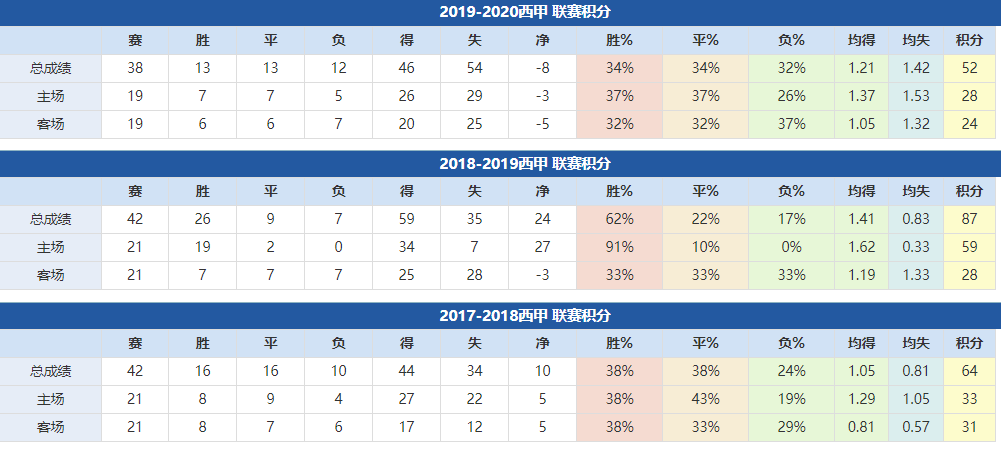Click 均得 header in 2019-2020 table
The width and height of the screenshot is (1001, 449).
click(x=861, y=41)
